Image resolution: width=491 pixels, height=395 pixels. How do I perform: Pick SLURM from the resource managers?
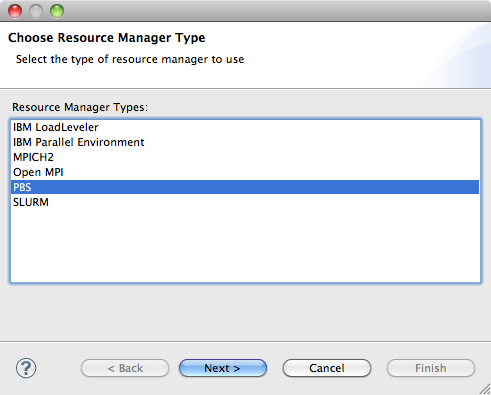coord(245,202)
